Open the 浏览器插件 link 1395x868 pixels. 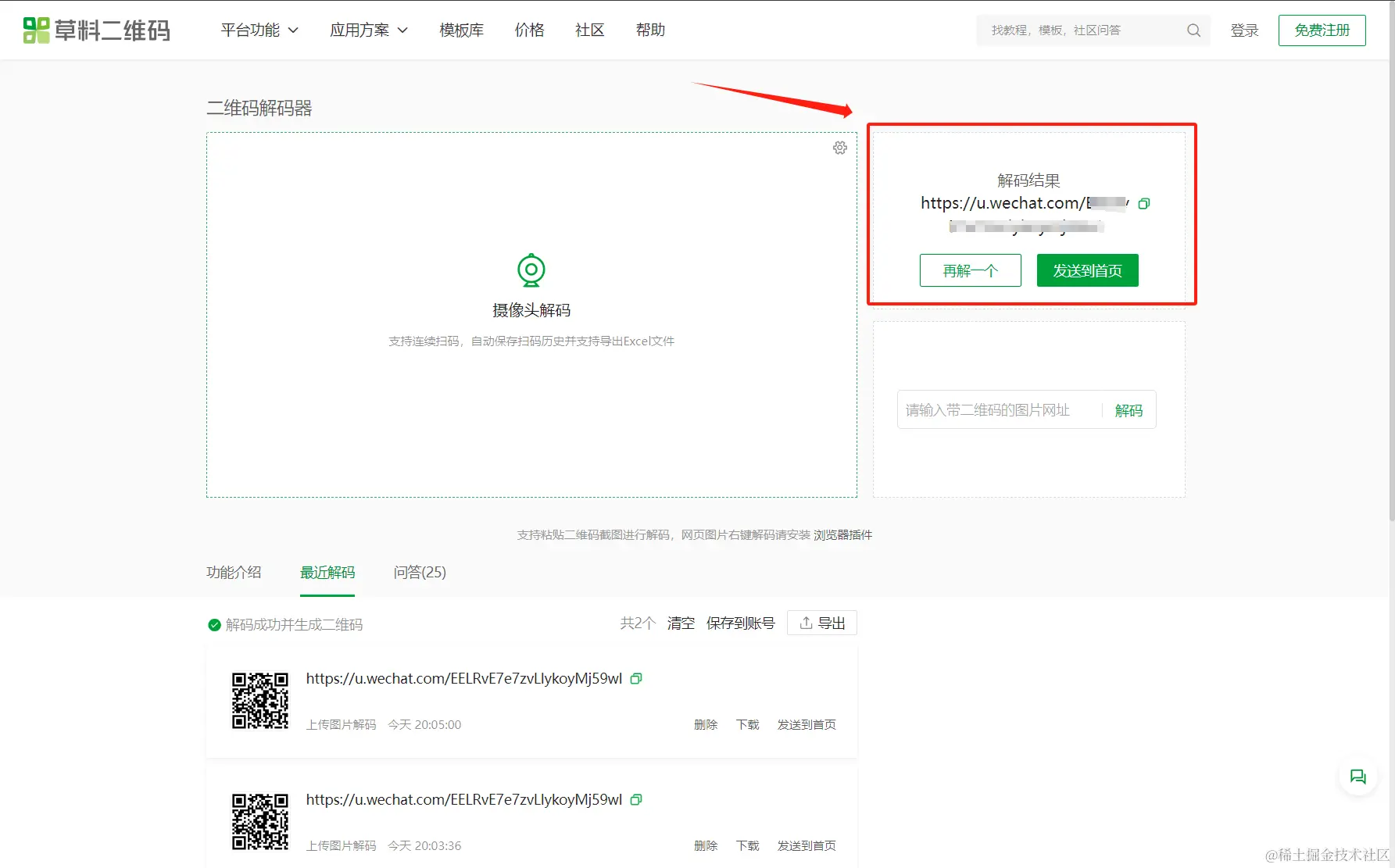(842, 534)
